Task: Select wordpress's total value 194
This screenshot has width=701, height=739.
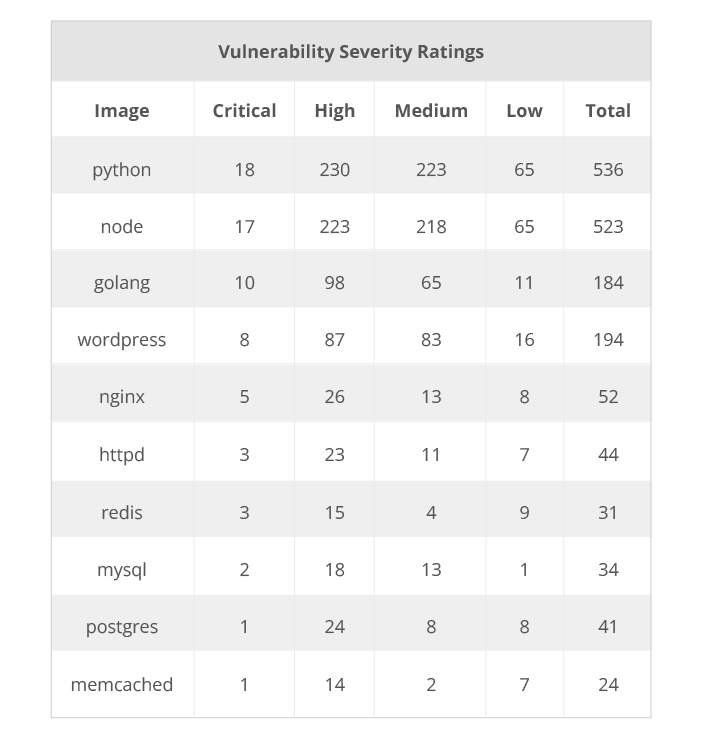Action: (608, 340)
